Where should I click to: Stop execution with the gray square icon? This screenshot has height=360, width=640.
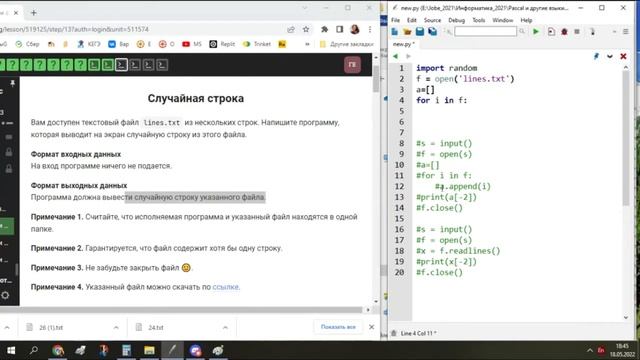[577, 31]
